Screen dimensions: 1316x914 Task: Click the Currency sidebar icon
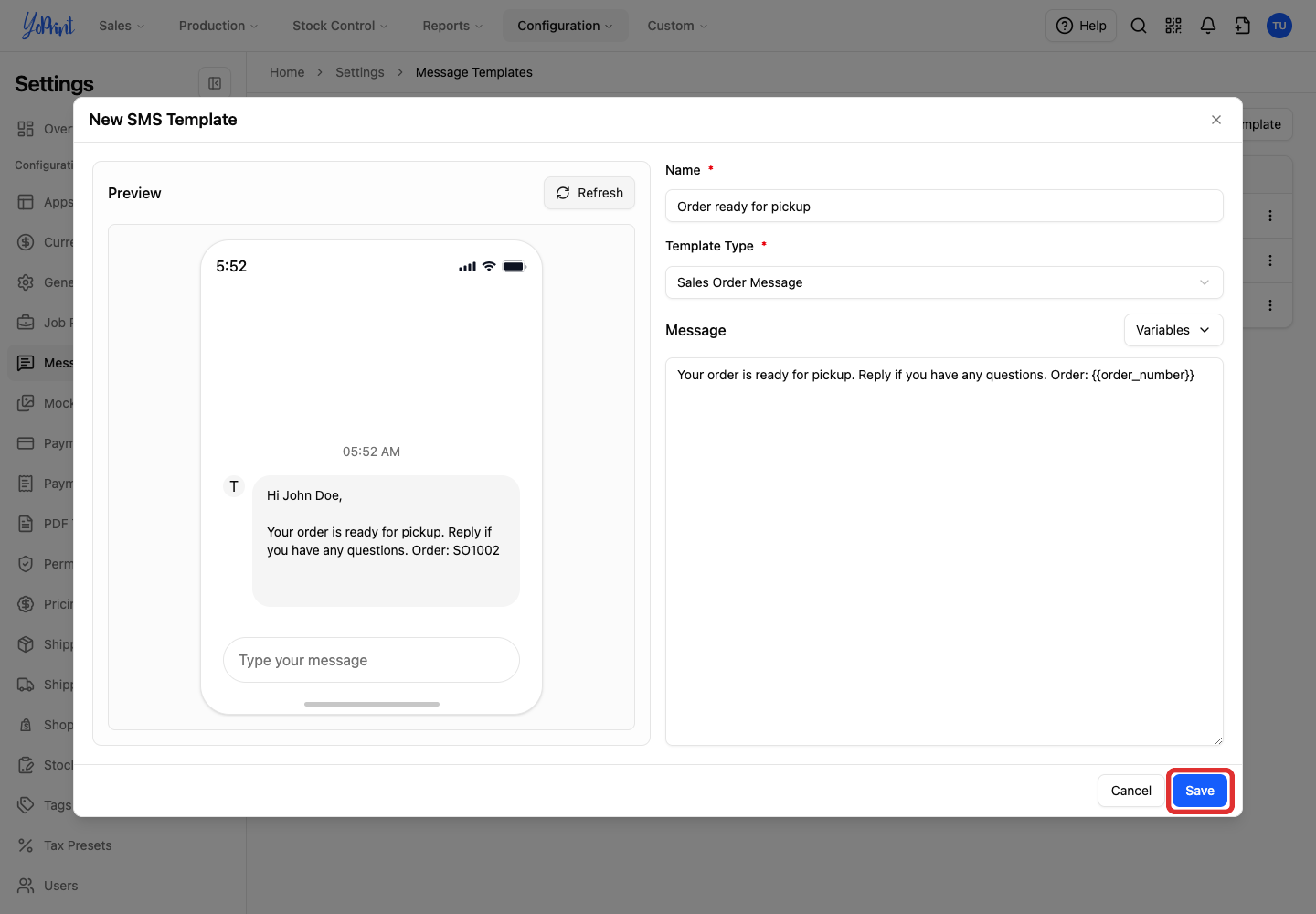click(26, 242)
